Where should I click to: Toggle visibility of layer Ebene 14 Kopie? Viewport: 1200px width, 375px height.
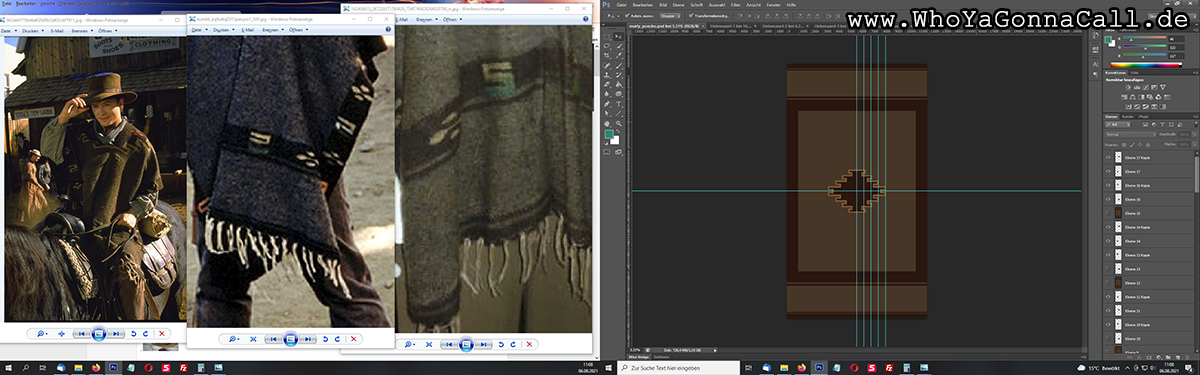pyautogui.click(x=1108, y=227)
